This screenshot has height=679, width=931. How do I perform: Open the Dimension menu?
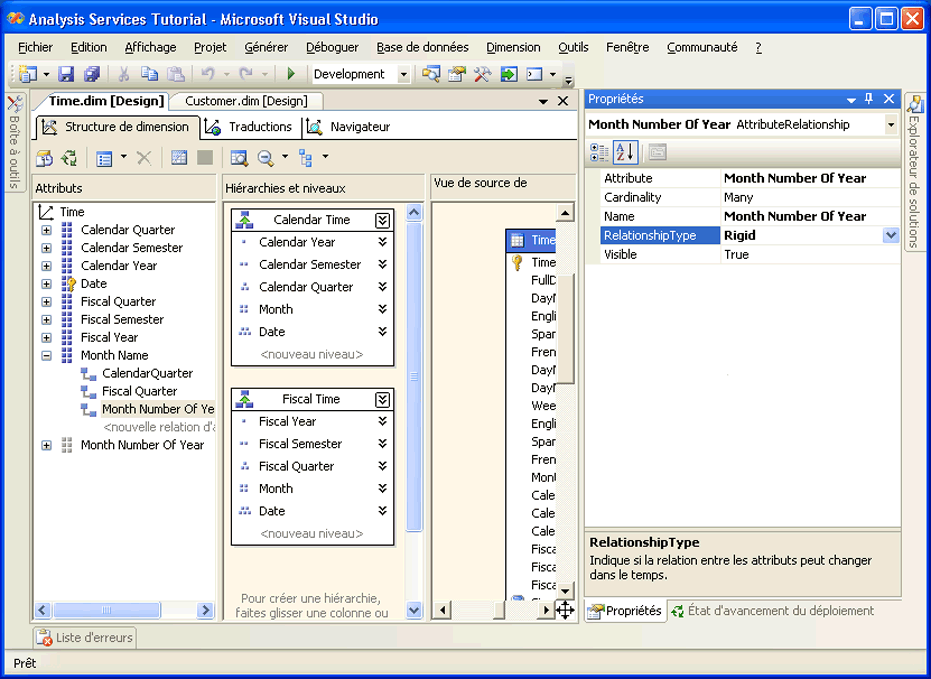[513, 47]
